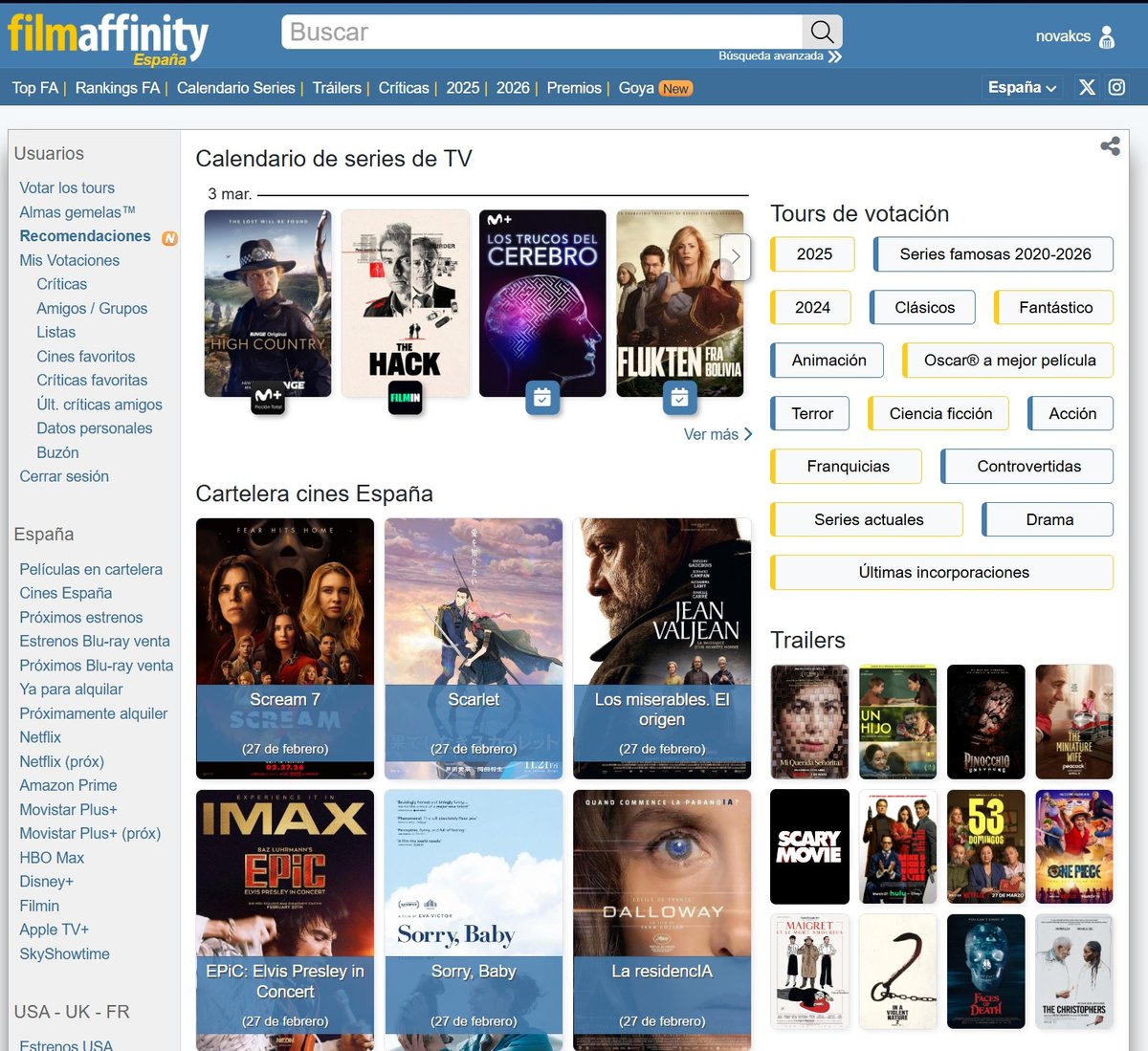Open the Calendario Series menu item

click(x=235, y=87)
